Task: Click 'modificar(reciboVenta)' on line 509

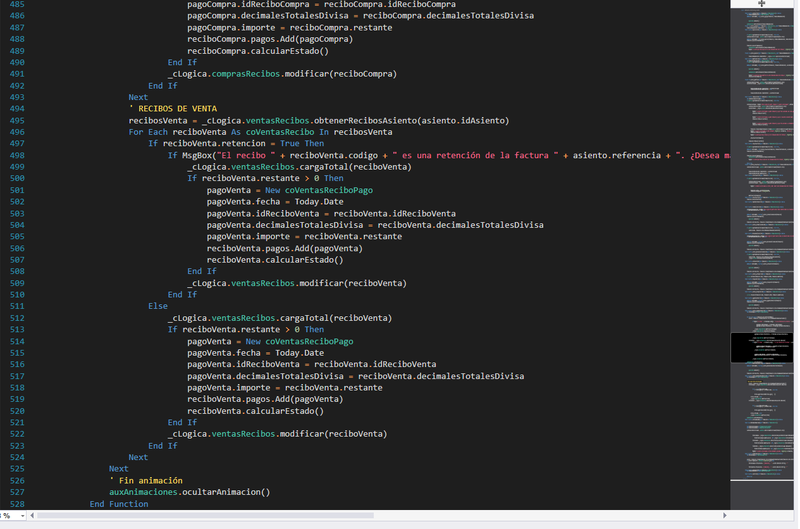Action: pos(353,283)
